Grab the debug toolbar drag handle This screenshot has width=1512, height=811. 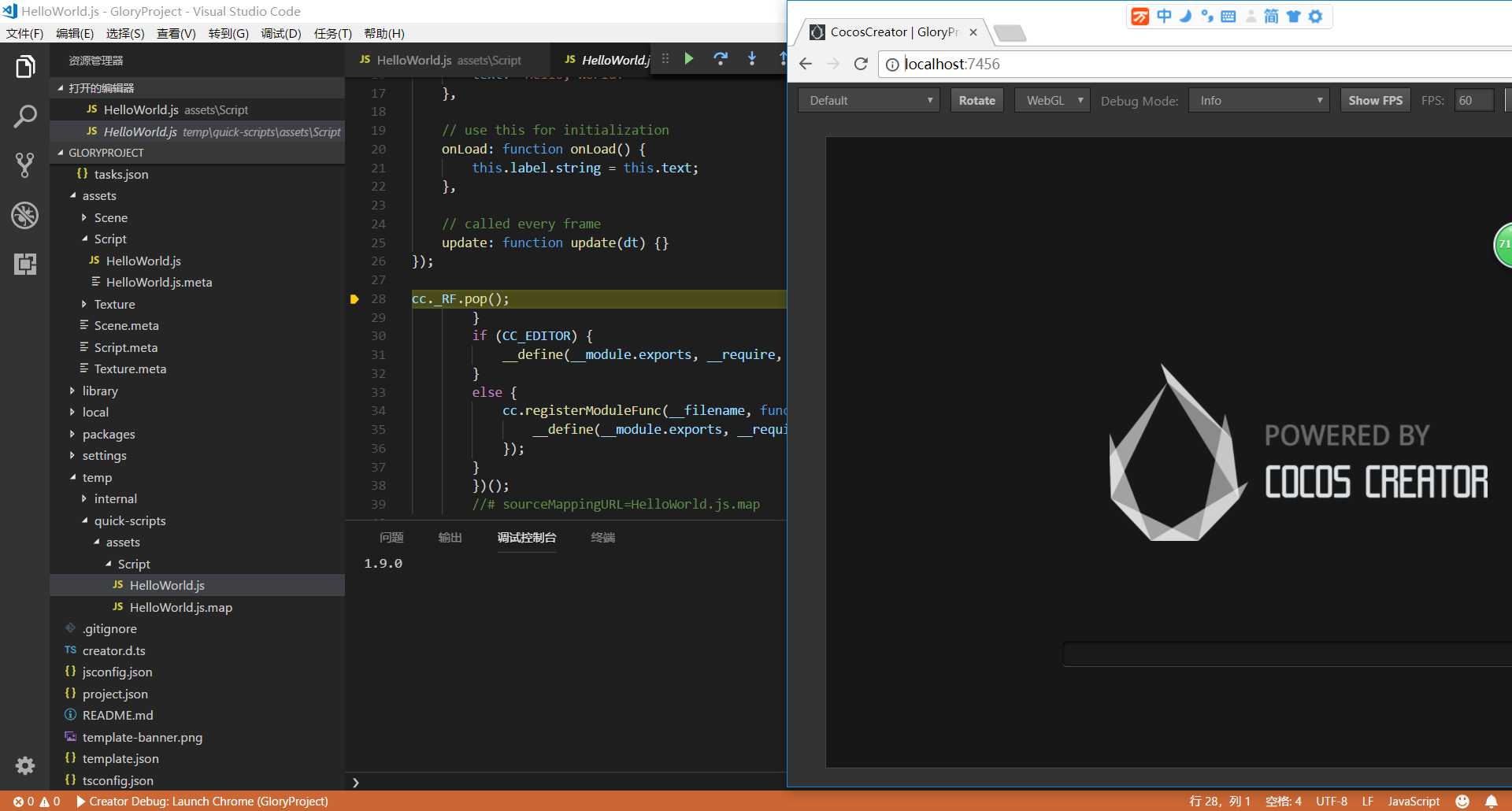coord(665,58)
